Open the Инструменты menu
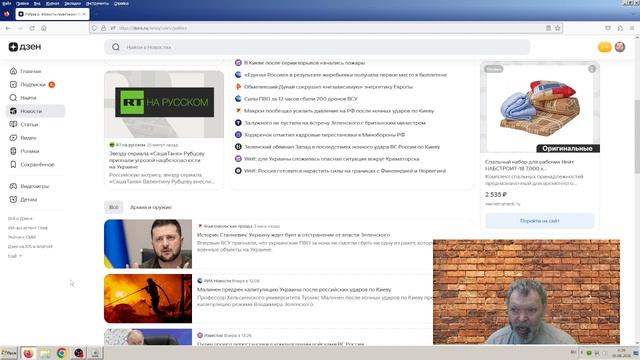Image resolution: width=640 pixels, height=360 pixels. pyautogui.click(x=97, y=3)
